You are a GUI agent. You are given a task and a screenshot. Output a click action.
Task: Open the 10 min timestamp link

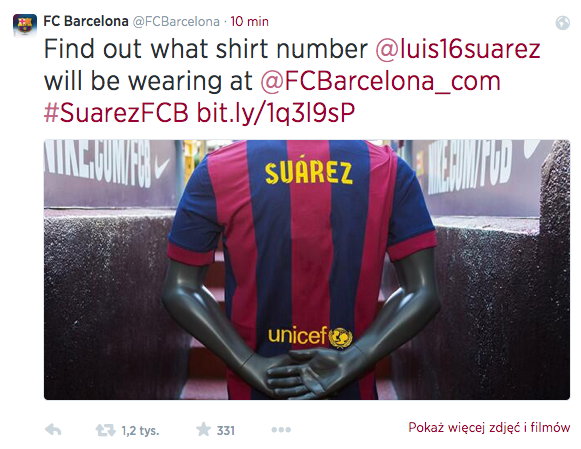tap(249, 21)
